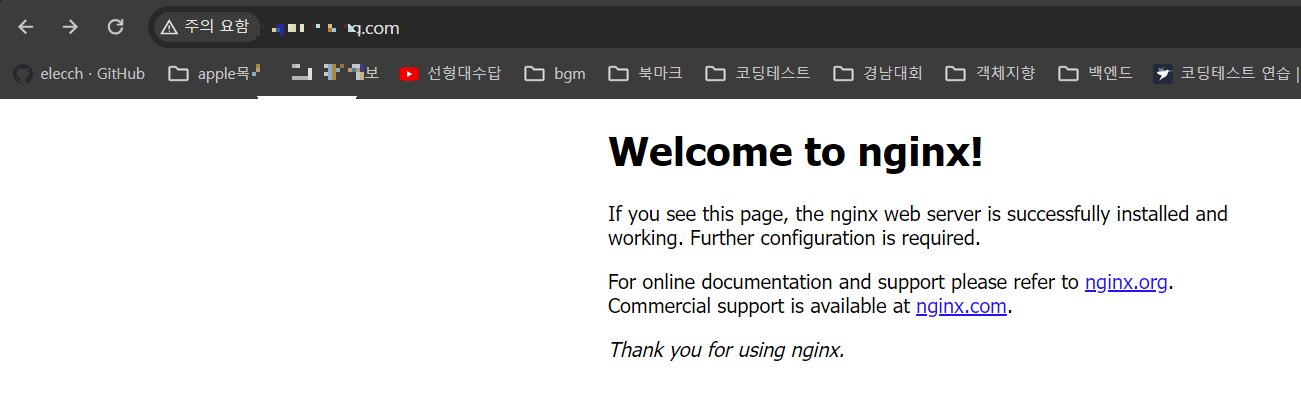This screenshot has width=1301, height=416.
Task: Click the GitHub octocat bookmark icon
Action: pos(22,73)
